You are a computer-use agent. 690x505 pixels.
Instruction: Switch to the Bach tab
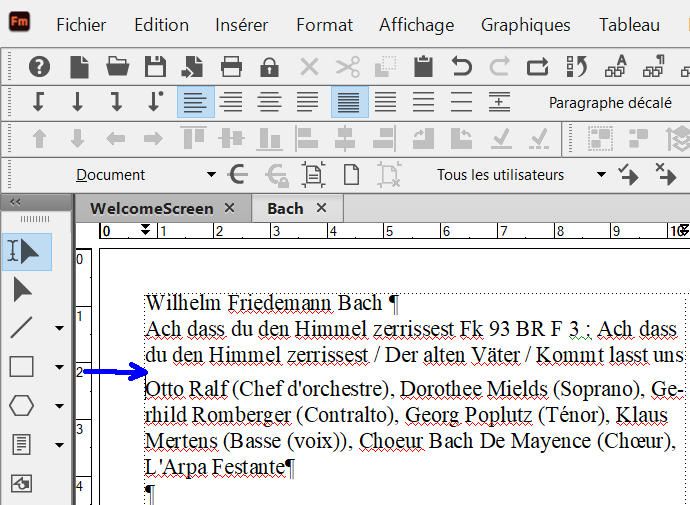pyautogui.click(x=285, y=209)
